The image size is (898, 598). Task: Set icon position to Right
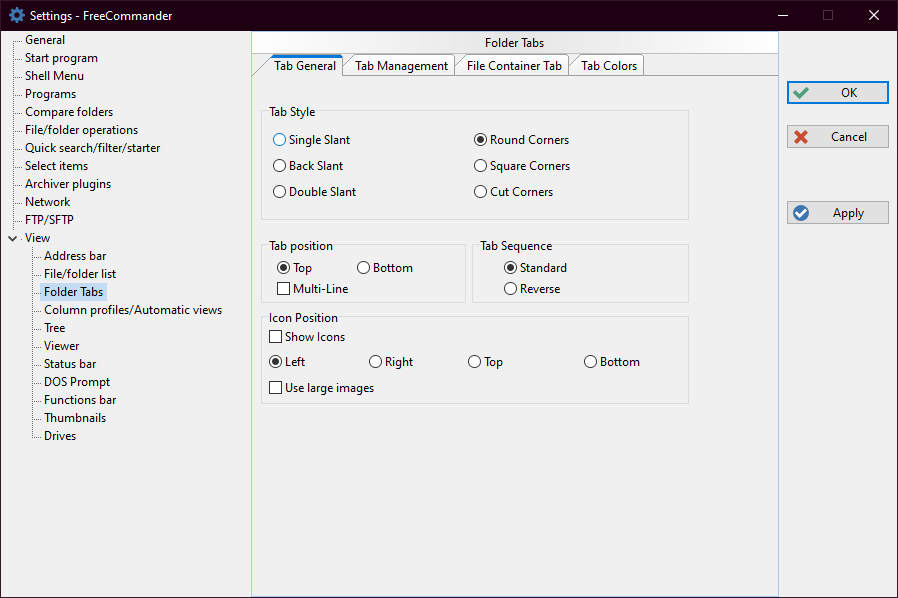point(376,362)
